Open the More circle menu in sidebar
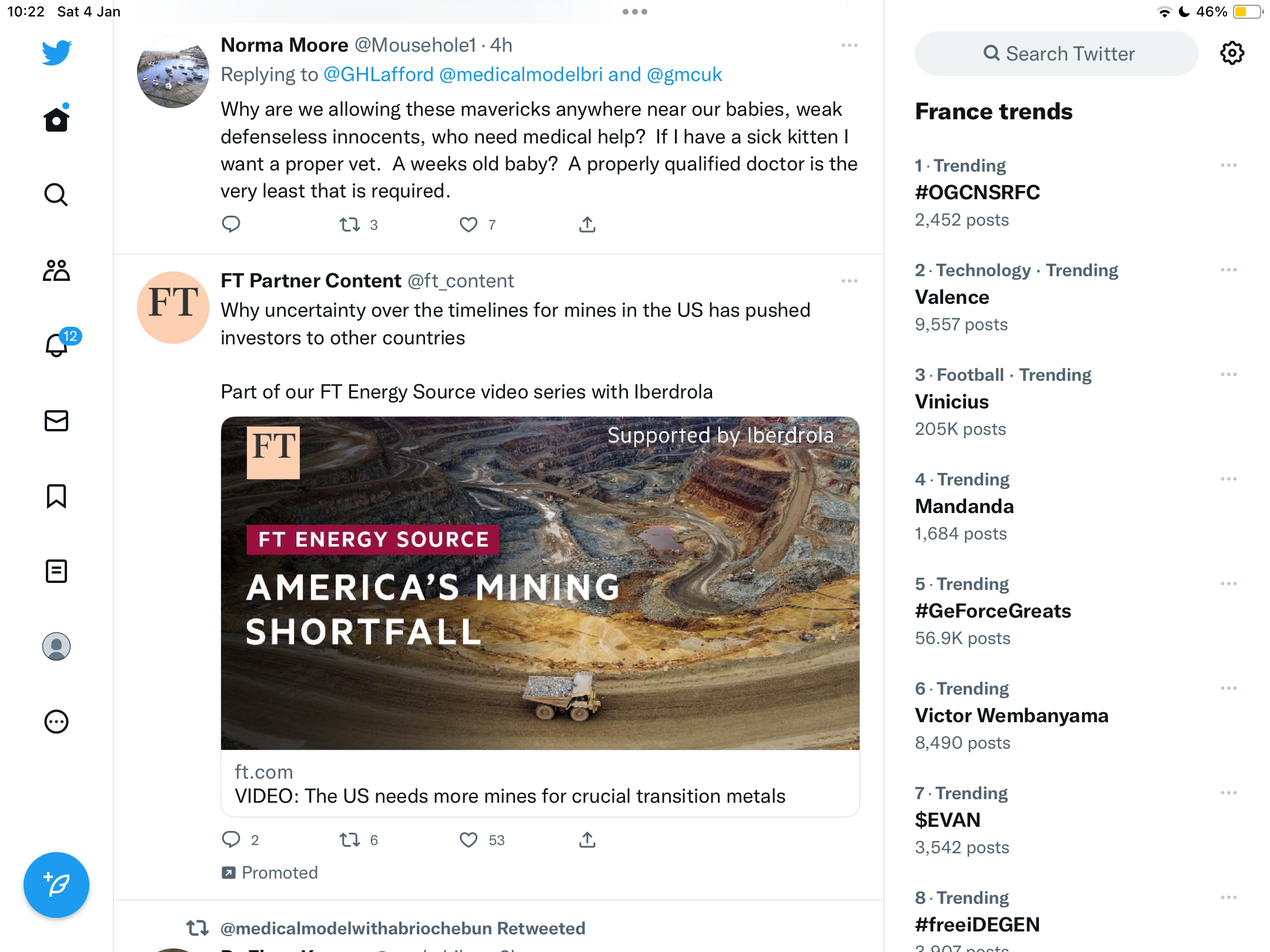 tap(56, 722)
